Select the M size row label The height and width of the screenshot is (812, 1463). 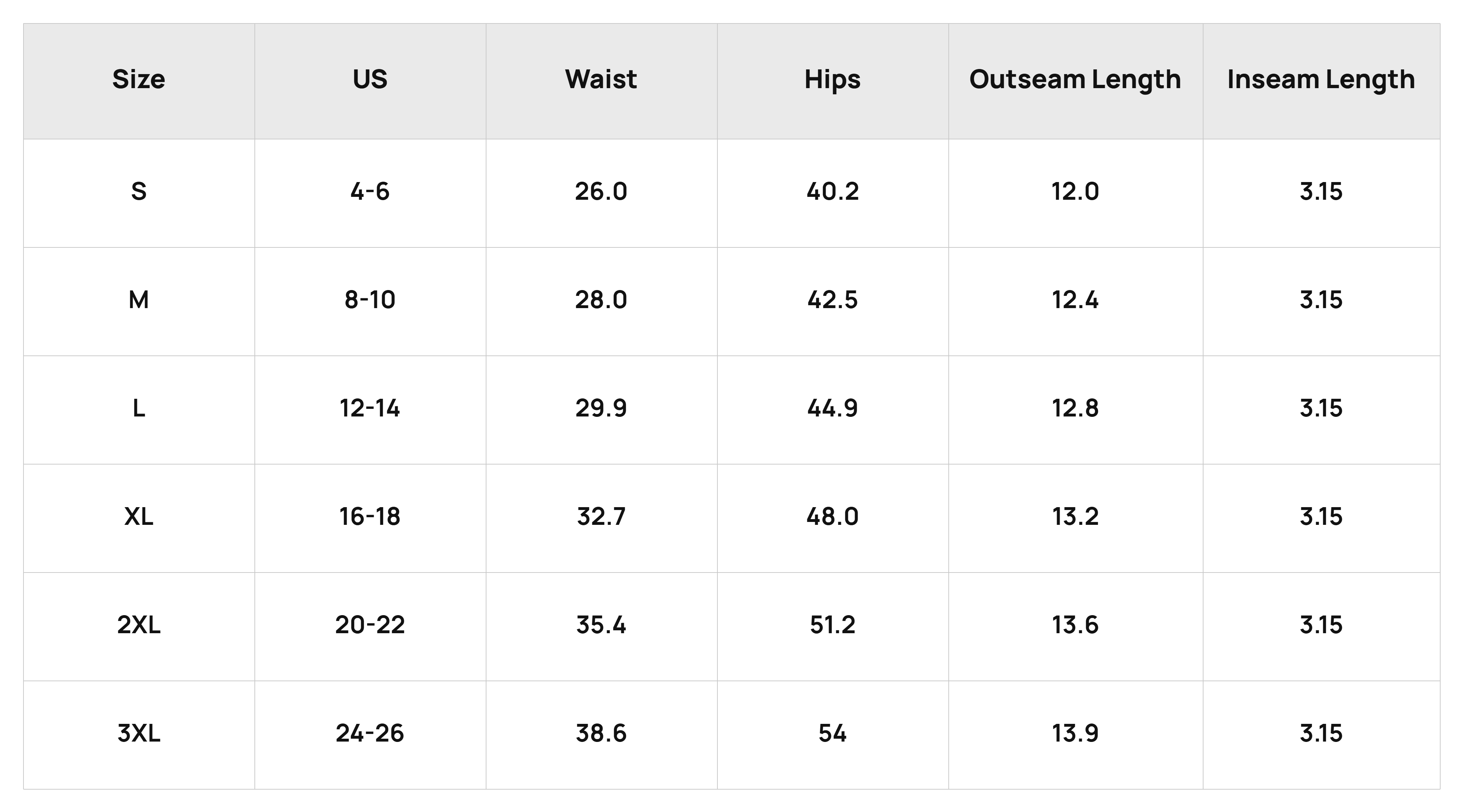pyautogui.click(x=138, y=299)
